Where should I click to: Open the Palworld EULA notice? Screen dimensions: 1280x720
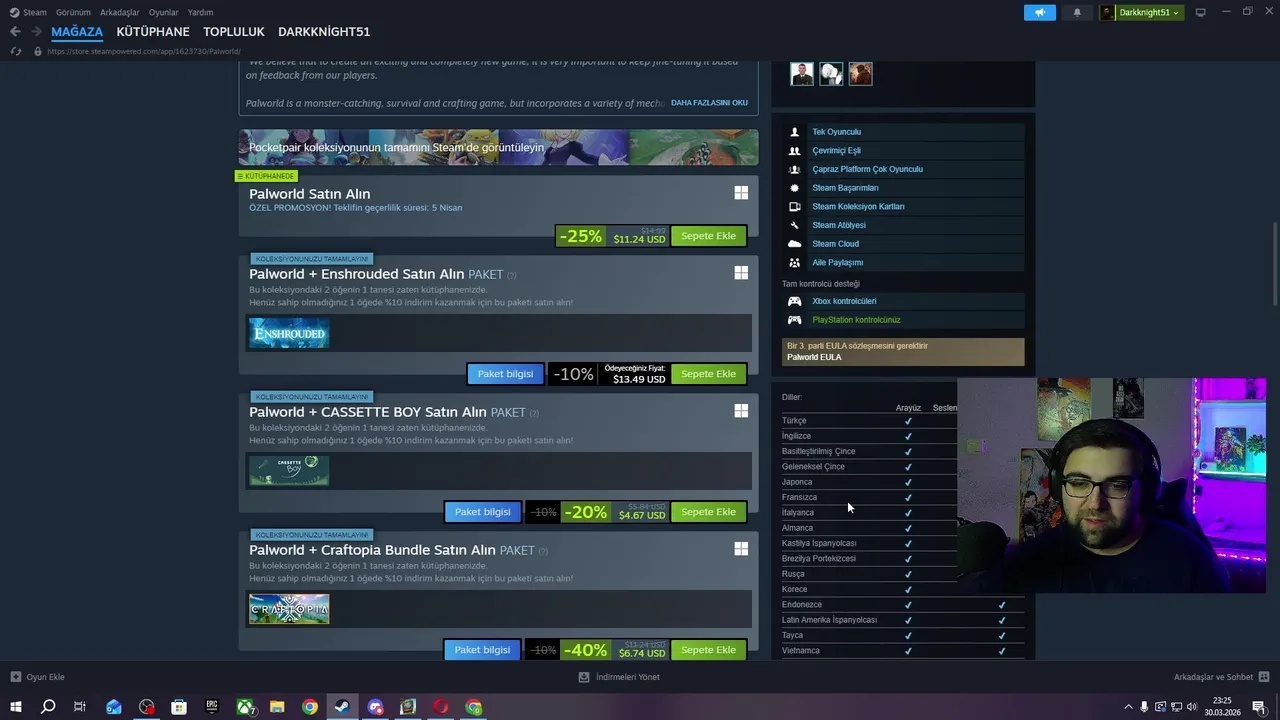pos(903,351)
